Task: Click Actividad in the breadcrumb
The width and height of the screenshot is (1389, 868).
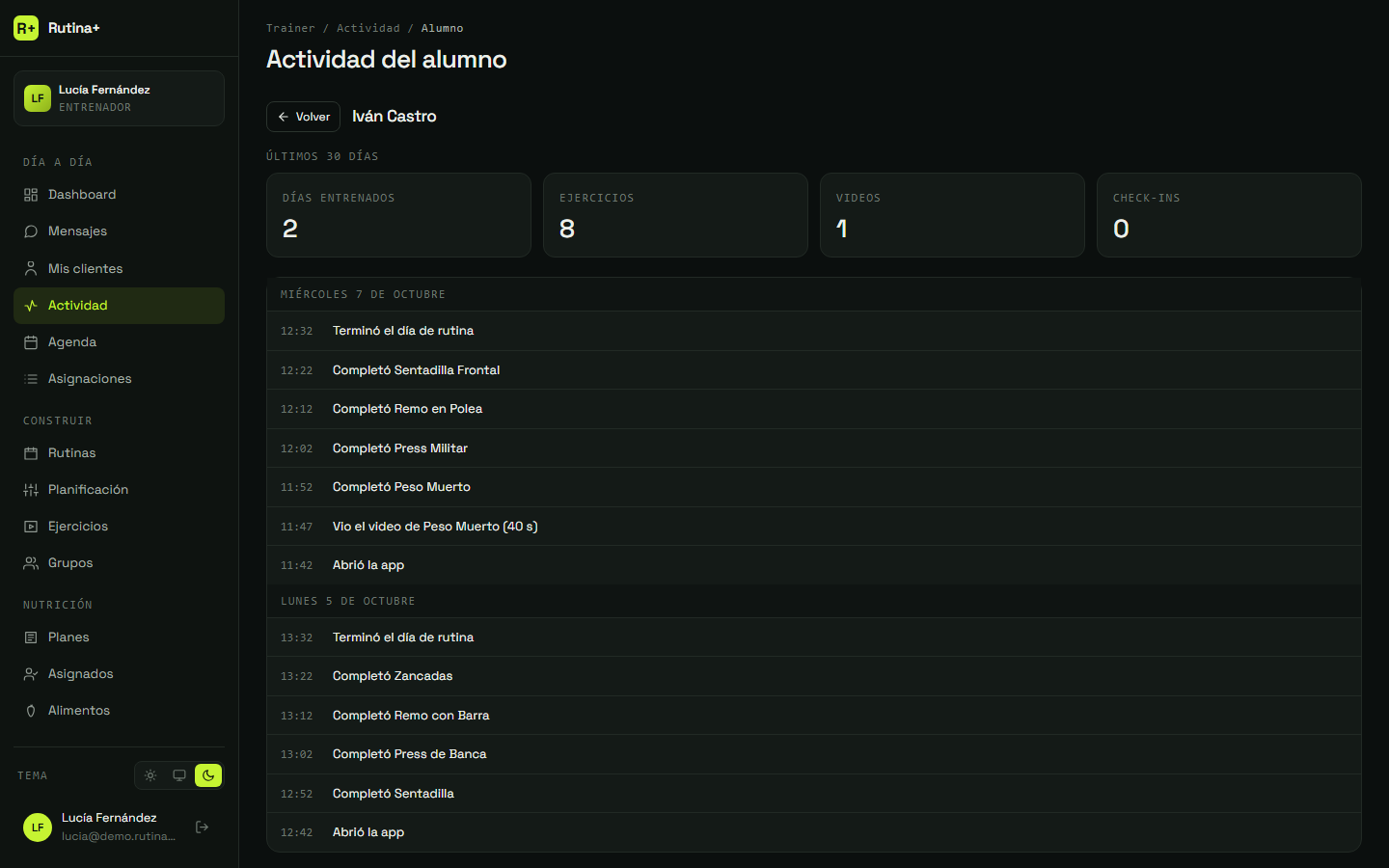Action: pos(368,28)
